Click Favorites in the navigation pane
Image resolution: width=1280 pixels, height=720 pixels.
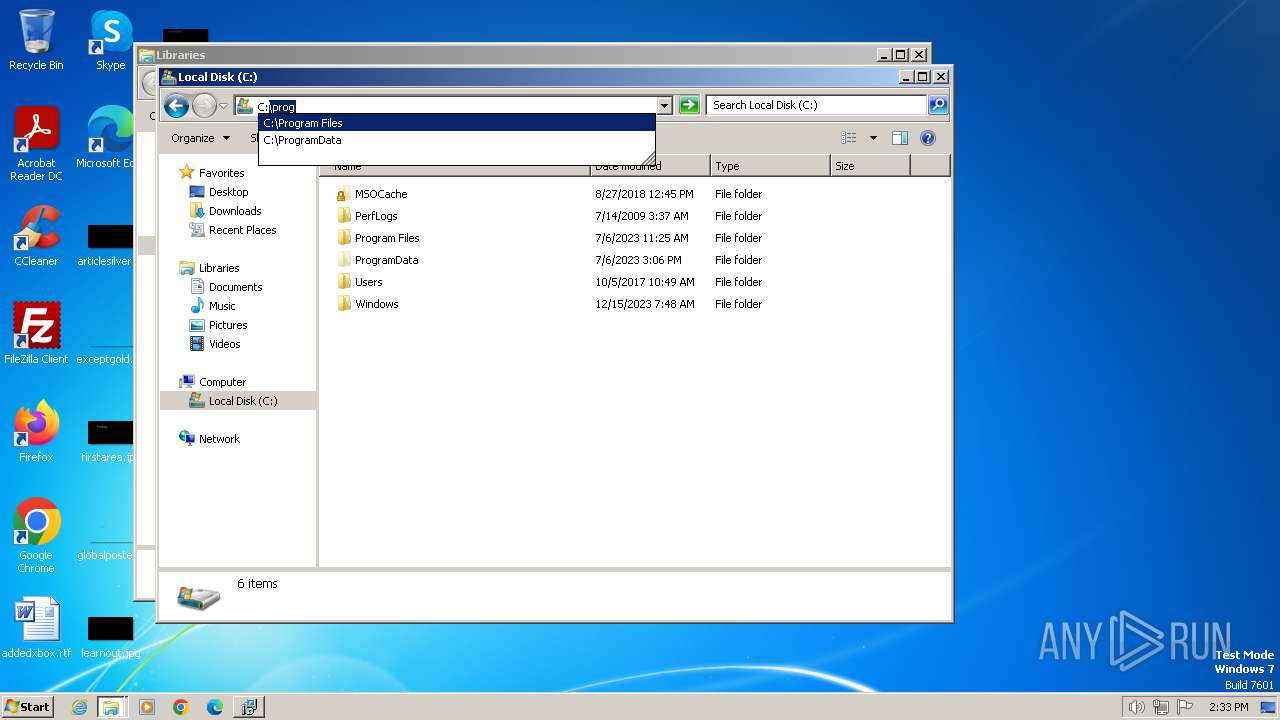coord(221,173)
